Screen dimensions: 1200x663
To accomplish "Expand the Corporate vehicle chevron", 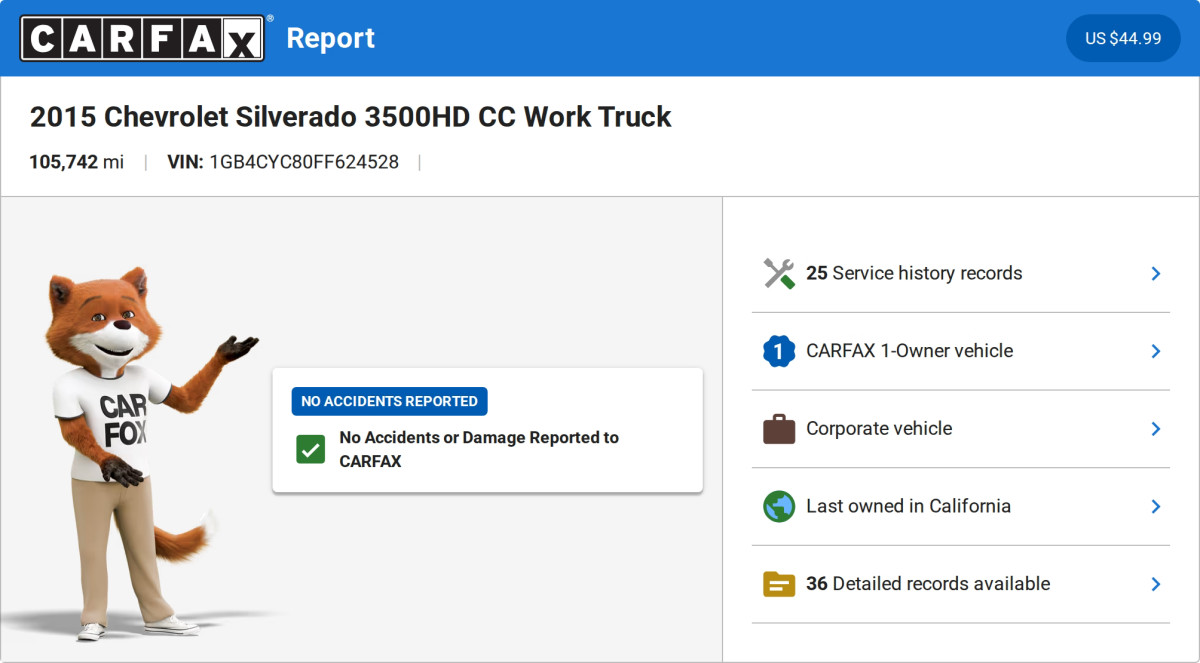I will coord(1155,429).
